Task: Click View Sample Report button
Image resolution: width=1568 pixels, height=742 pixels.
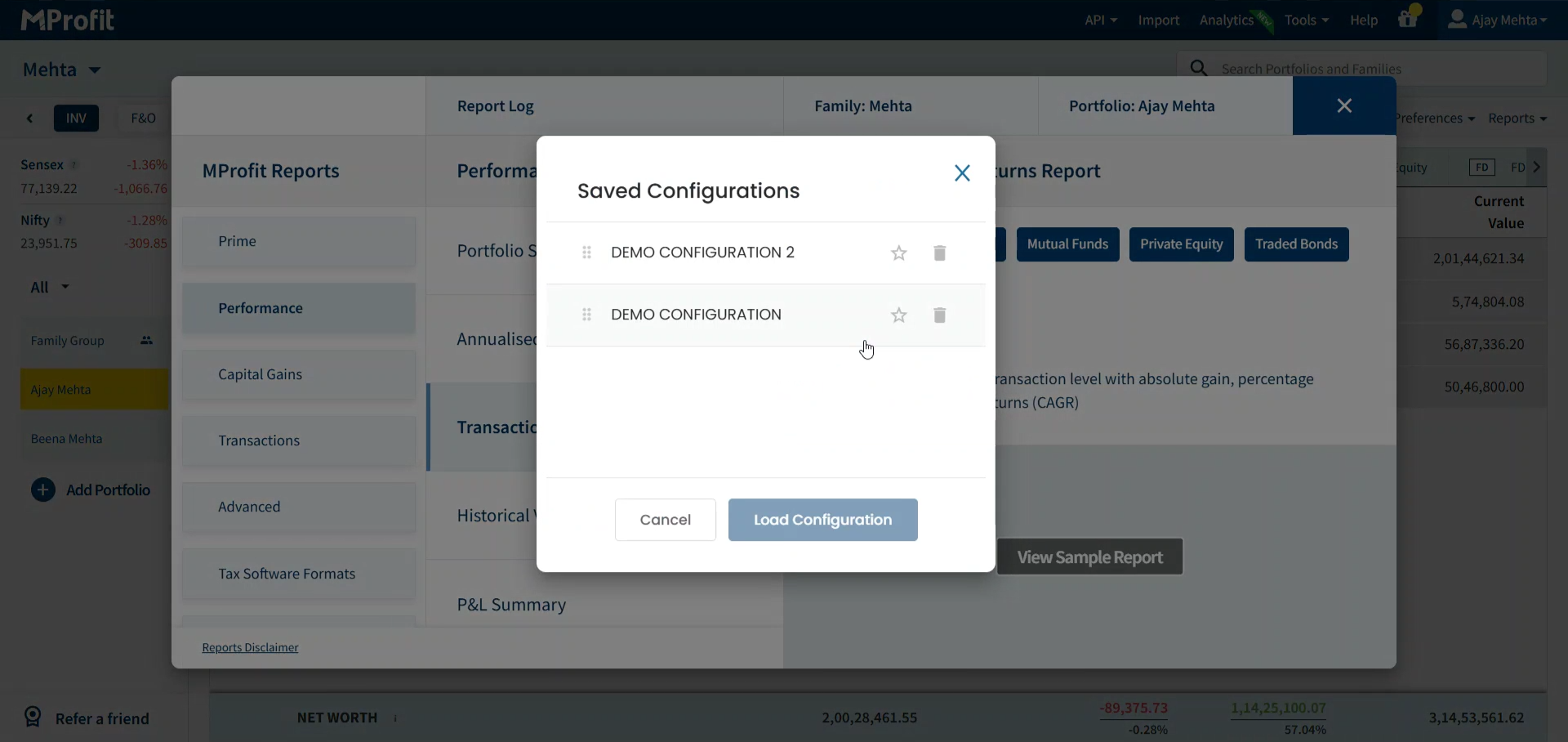Action: (x=1089, y=557)
